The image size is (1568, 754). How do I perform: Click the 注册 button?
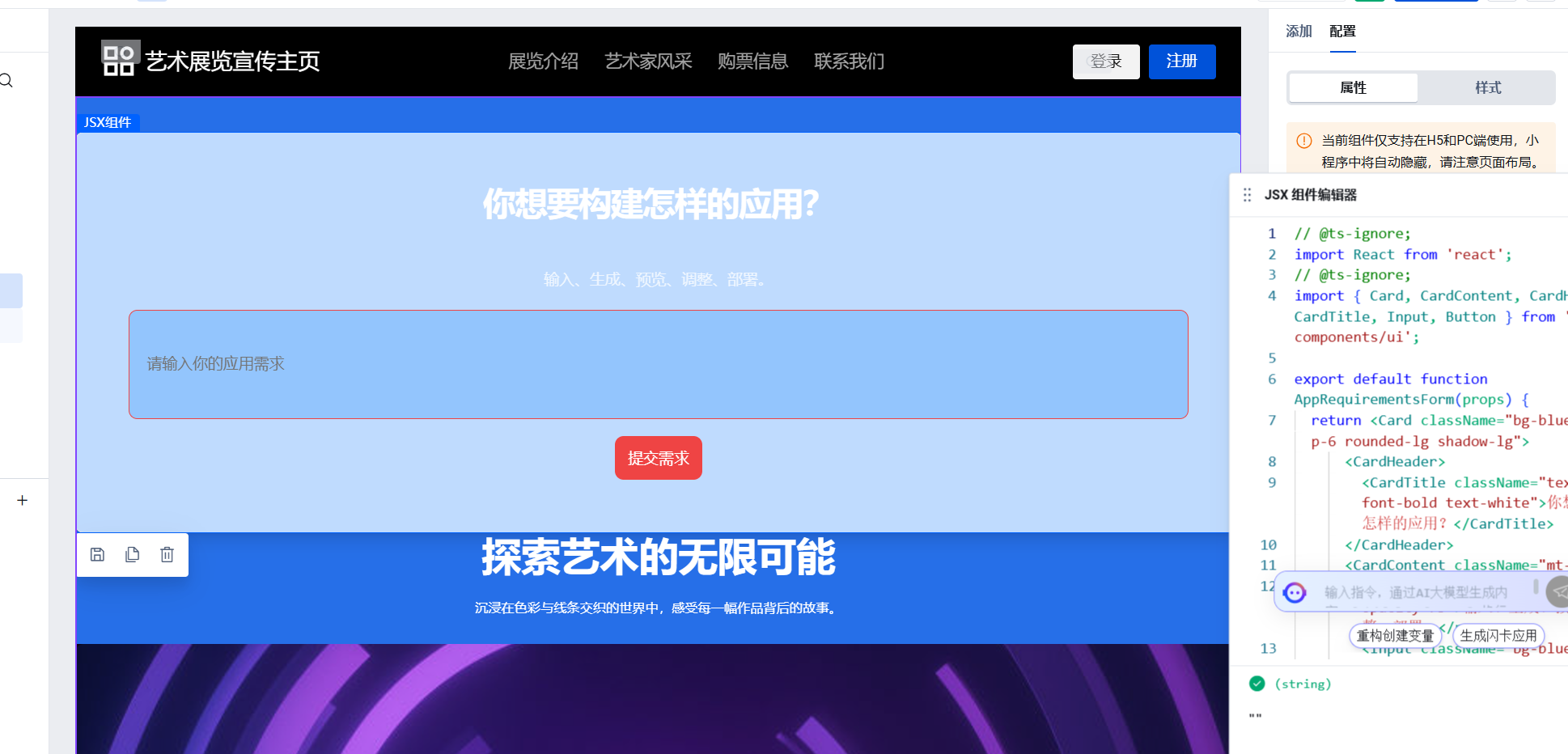coord(1182,61)
